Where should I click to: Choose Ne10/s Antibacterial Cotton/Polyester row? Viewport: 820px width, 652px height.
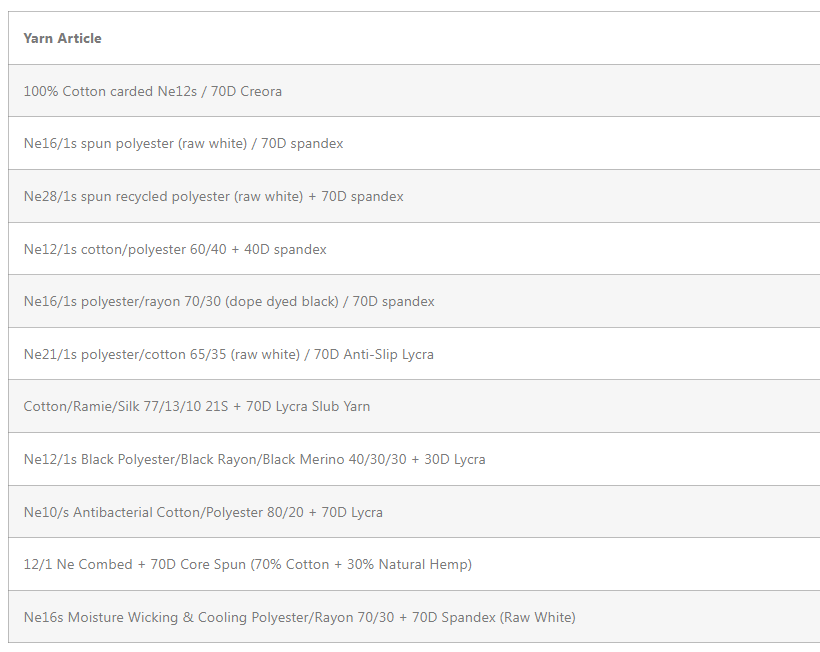[414, 512]
